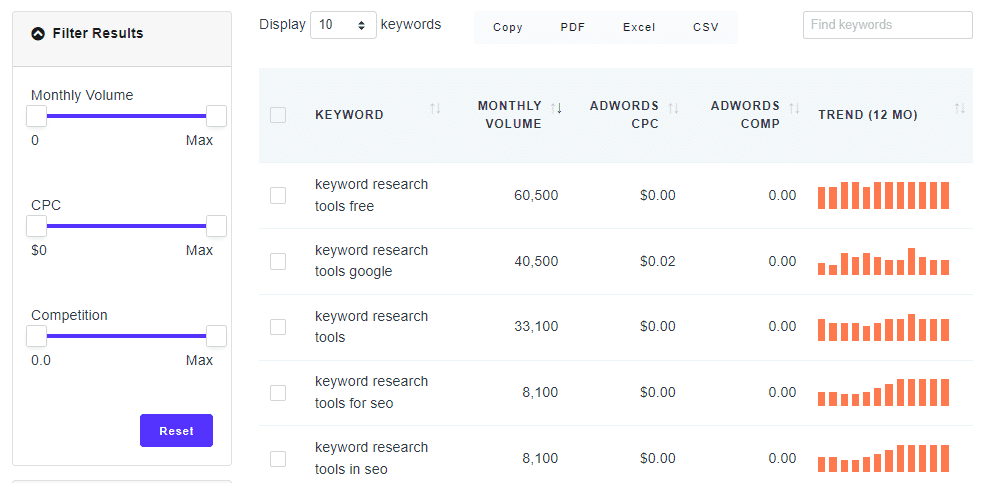This screenshot has height=483, width=981.
Task: Click 'keyword research tools in seo' text
Action: click(372, 458)
